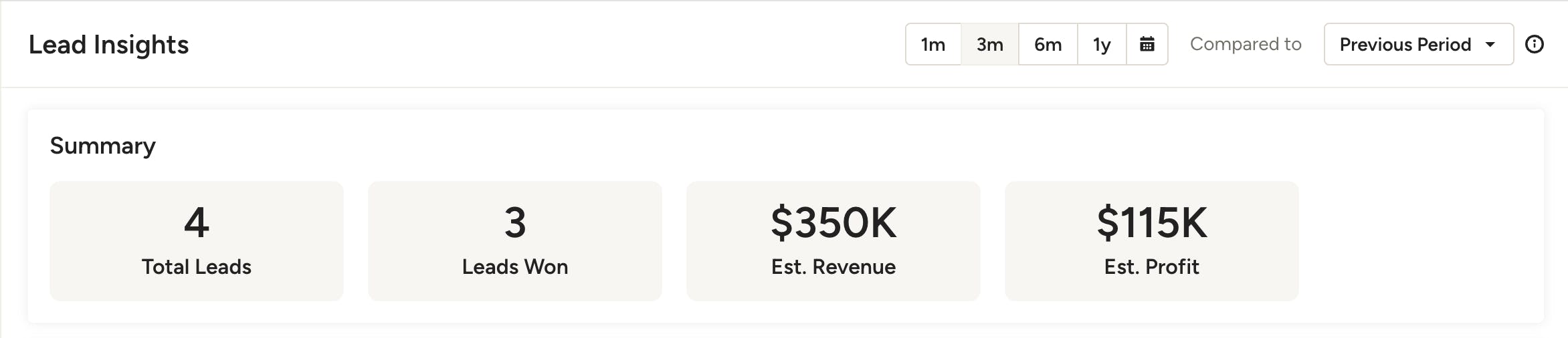The height and width of the screenshot is (338, 1568).
Task: Select the 1m time range
Action: [933, 45]
